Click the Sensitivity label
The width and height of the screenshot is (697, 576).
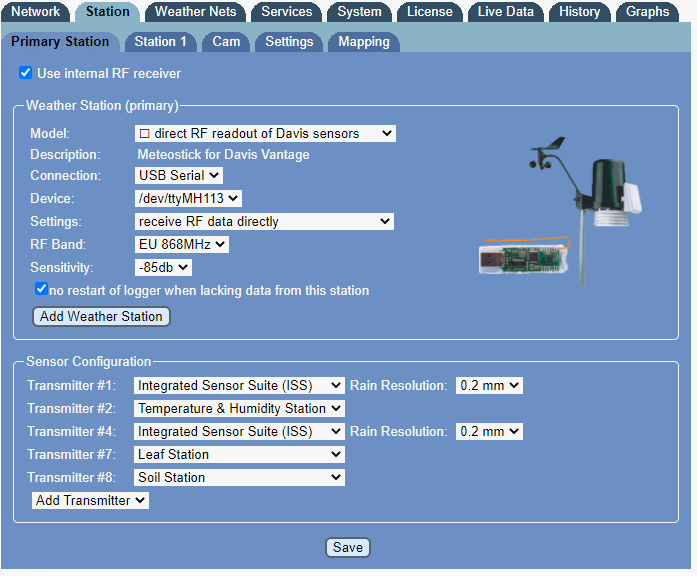pyautogui.click(x=62, y=268)
